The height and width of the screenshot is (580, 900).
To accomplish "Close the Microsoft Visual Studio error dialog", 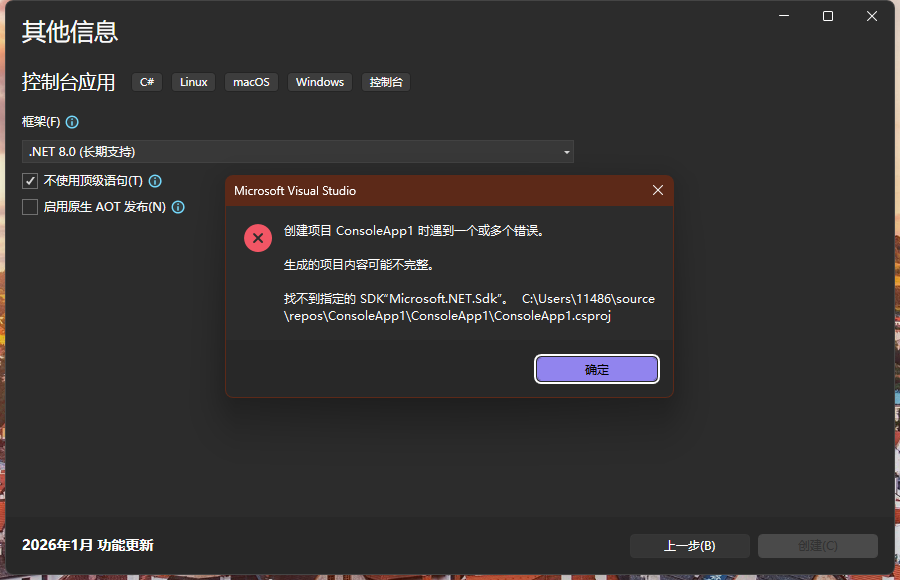I will click(658, 190).
